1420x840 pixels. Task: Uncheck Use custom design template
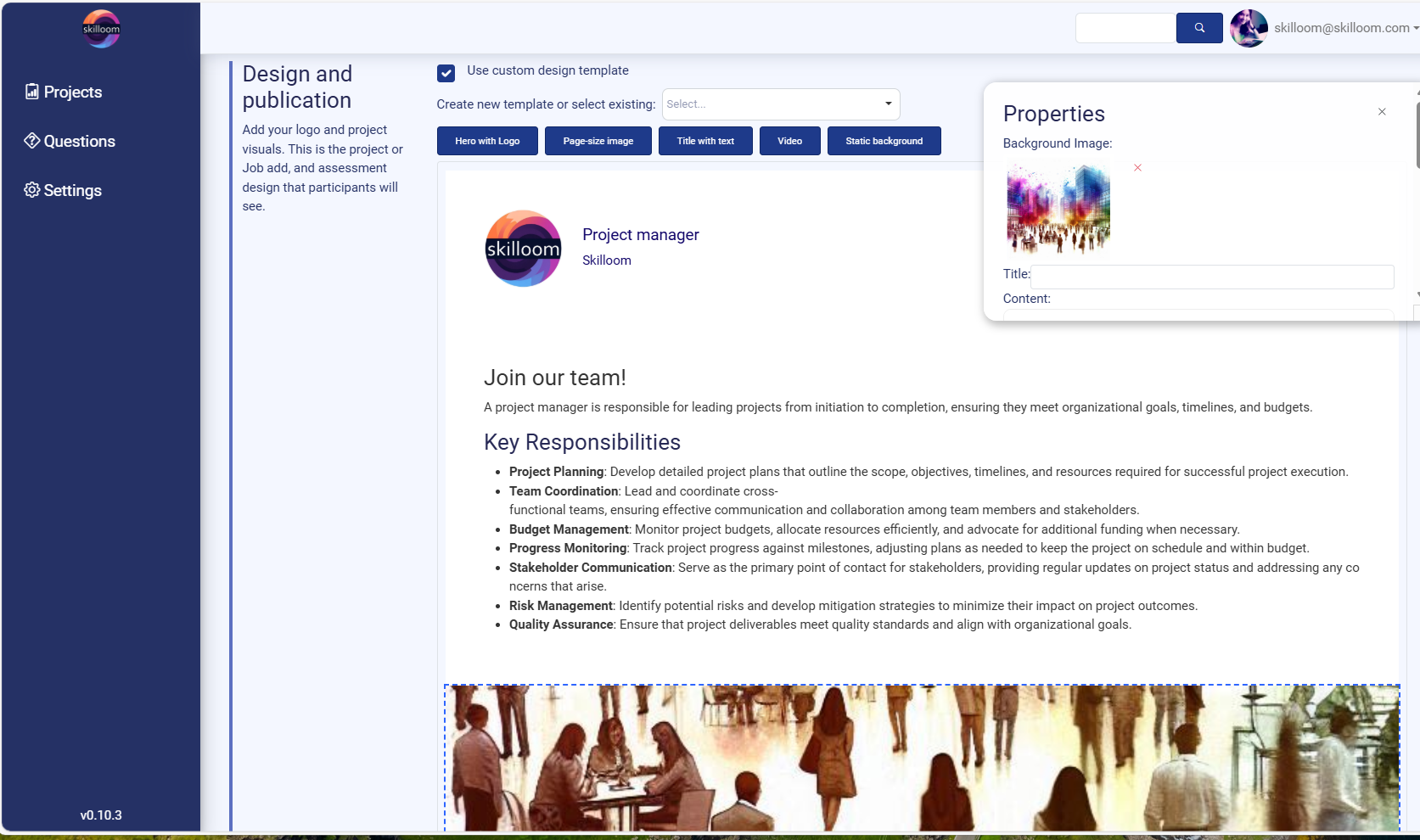pos(446,73)
